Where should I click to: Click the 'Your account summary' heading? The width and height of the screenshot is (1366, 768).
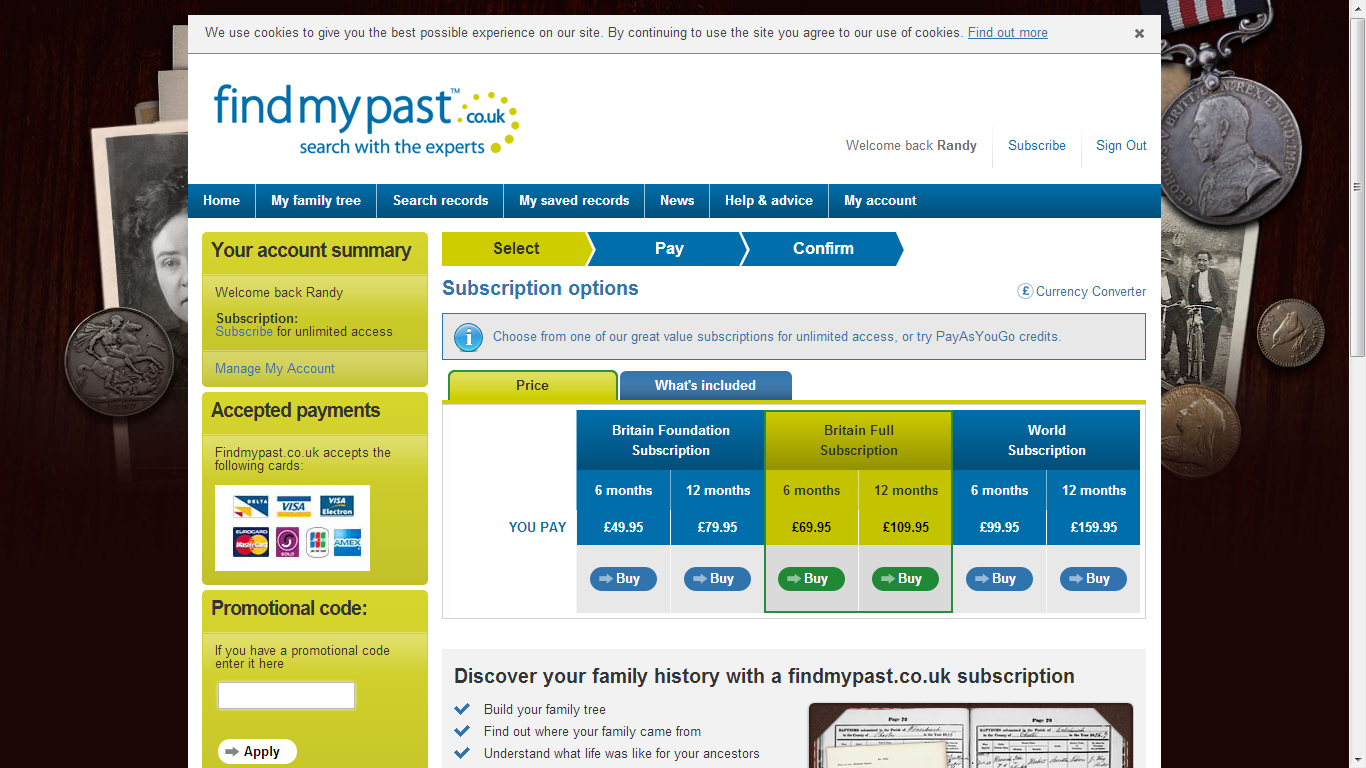311,250
